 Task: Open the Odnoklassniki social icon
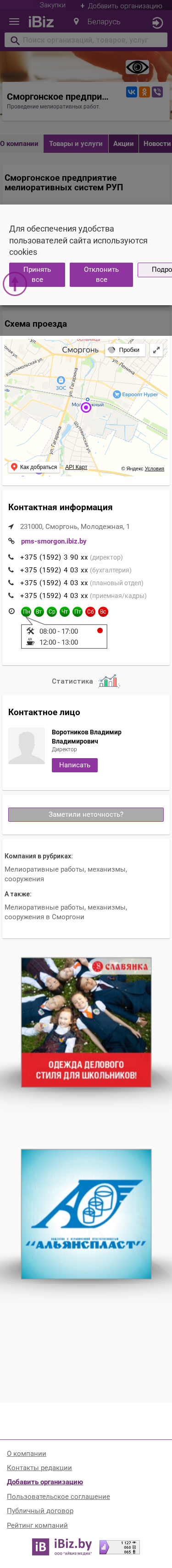(x=144, y=92)
